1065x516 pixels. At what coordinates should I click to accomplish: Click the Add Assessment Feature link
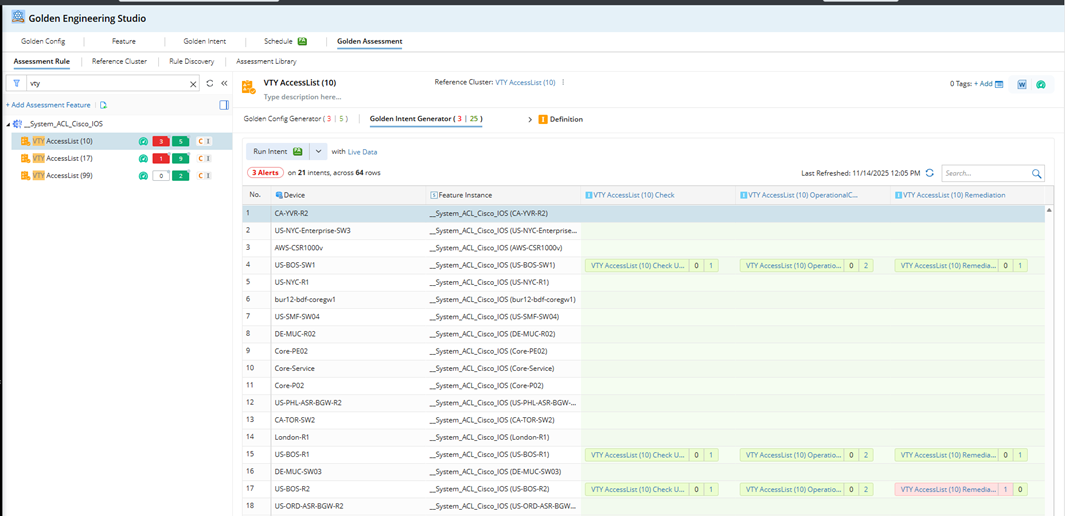point(49,105)
